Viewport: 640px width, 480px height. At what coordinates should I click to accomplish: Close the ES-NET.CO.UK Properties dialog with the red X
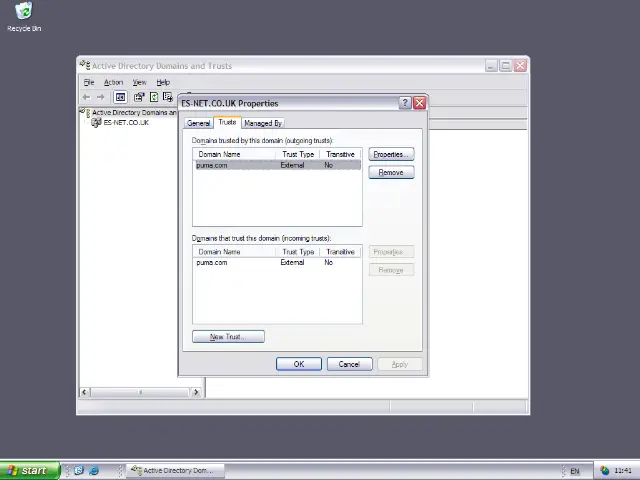pos(419,103)
